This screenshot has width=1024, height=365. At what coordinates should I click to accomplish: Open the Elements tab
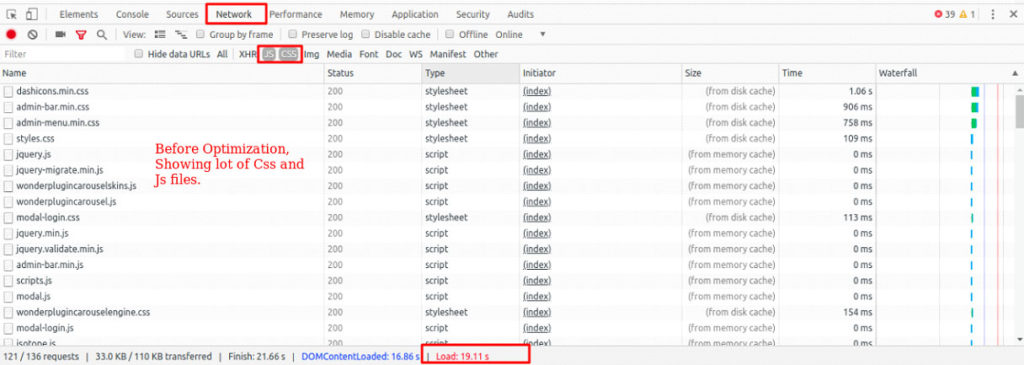tap(78, 14)
